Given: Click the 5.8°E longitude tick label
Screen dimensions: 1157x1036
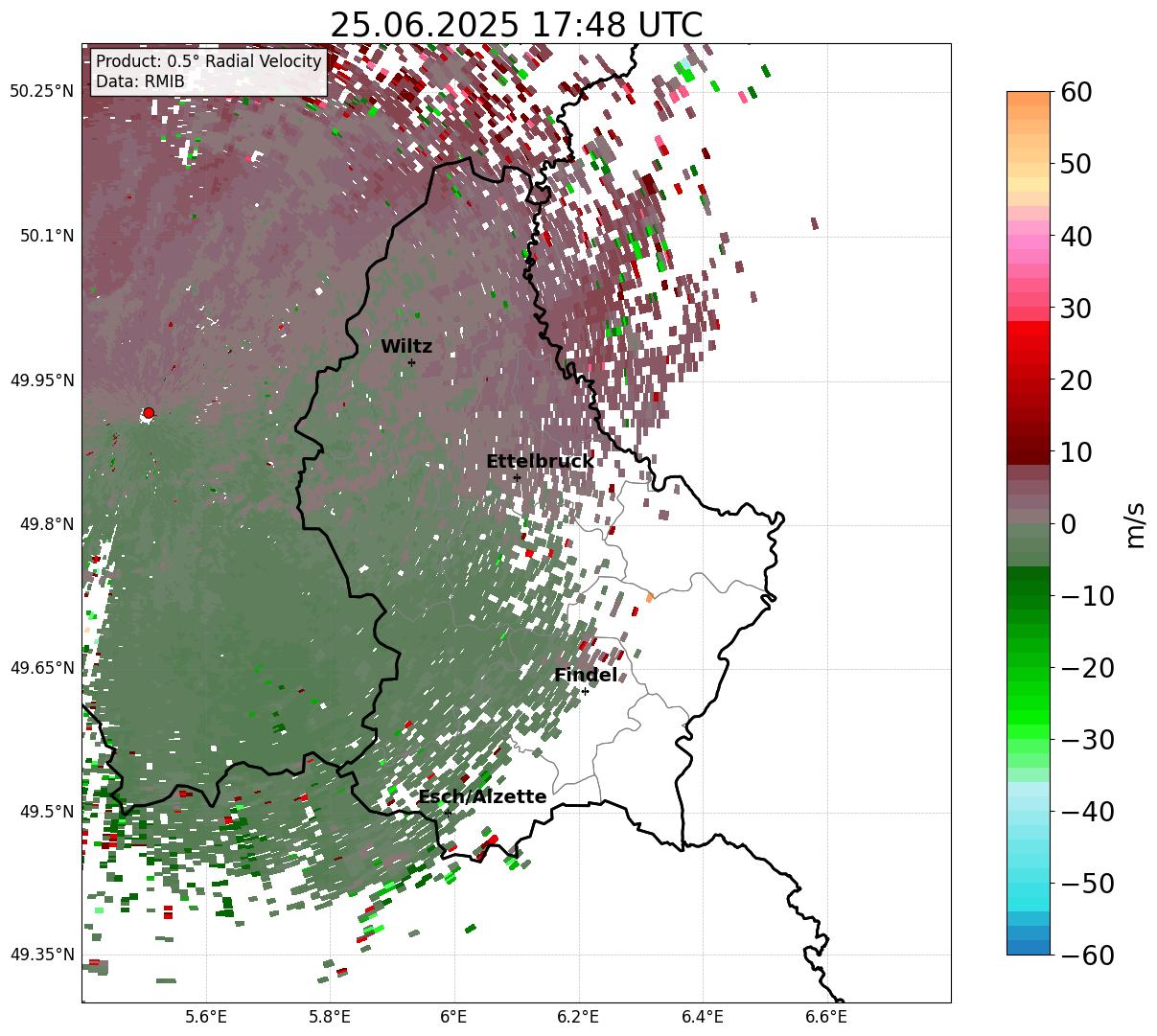Looking at the screenshot, I should (x=330, y=1018).
